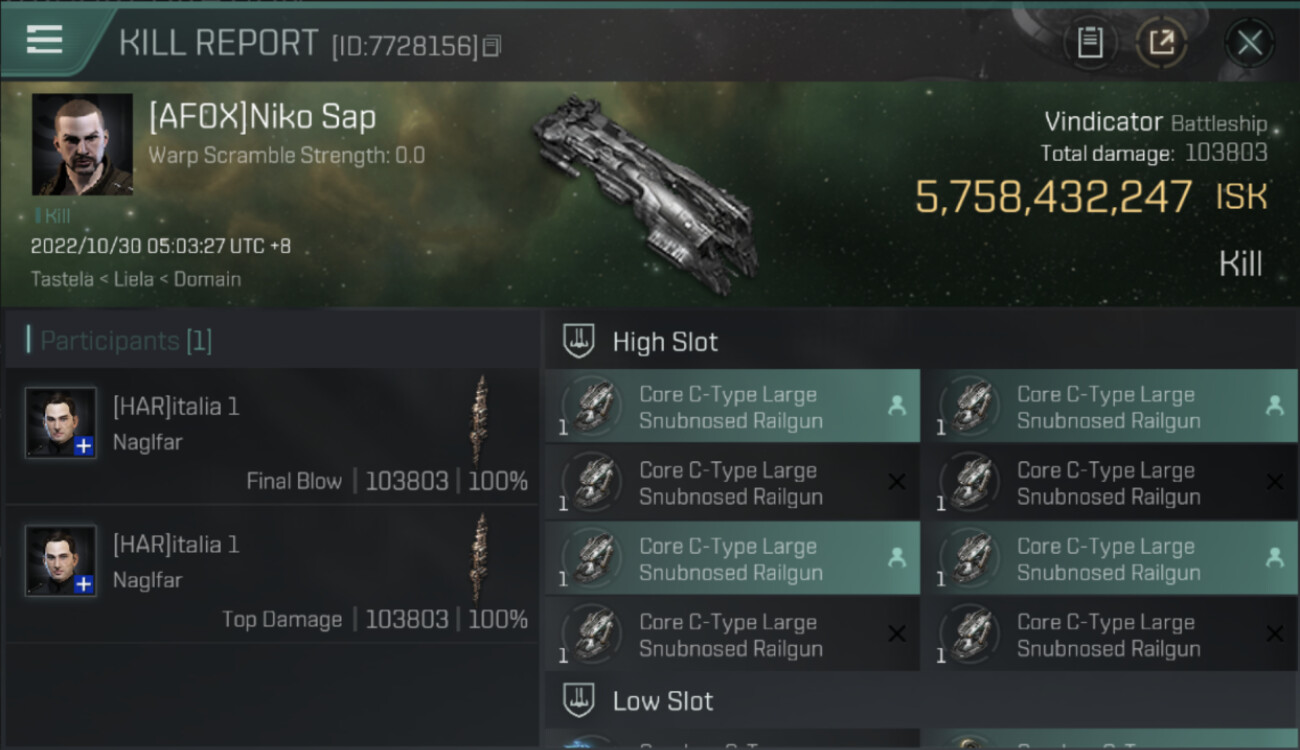
Task: View Niko Sap's pilot portrait
Action: [x=82, y=144]
